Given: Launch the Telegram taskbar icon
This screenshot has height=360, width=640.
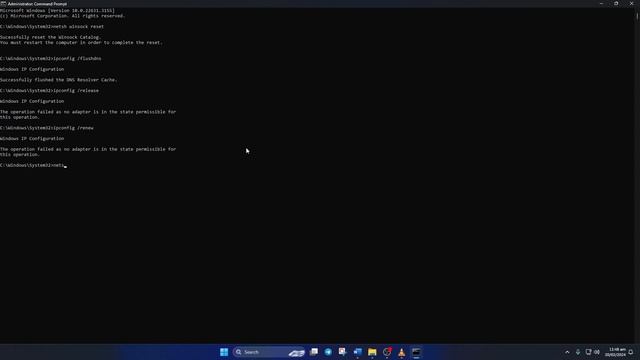Looking at the screenshot, I should tap(328, 352).
